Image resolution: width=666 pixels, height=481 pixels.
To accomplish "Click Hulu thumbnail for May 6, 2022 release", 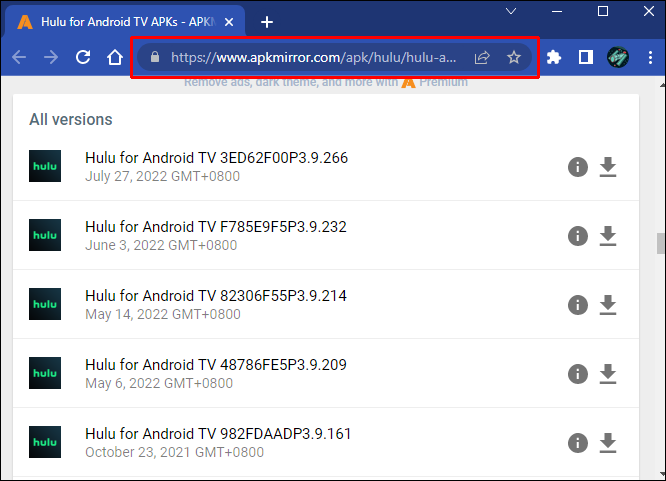I will [45, 373].
